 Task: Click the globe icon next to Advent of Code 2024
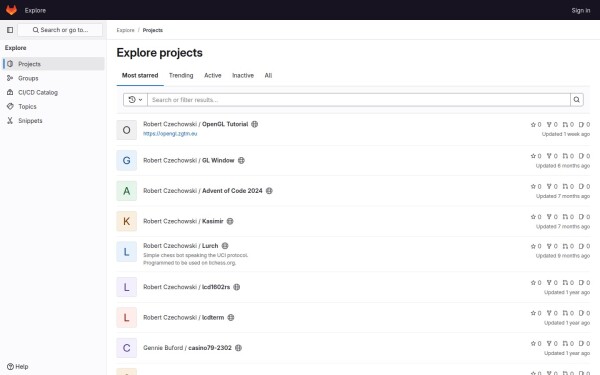pos(269,191)
